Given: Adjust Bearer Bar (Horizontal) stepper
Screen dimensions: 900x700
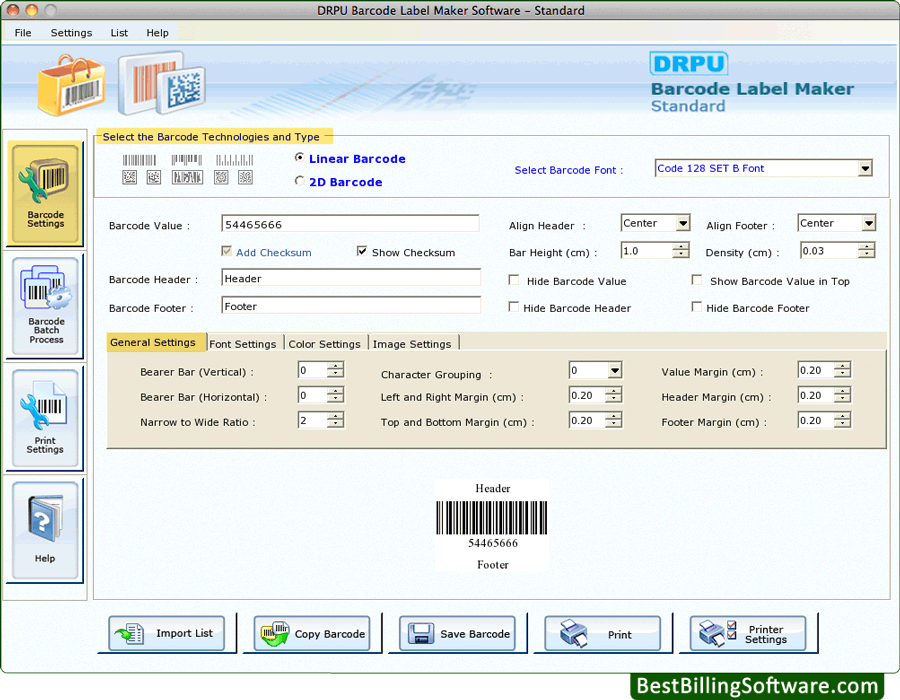Looking at the screenshot, I should tap(335, 395).
